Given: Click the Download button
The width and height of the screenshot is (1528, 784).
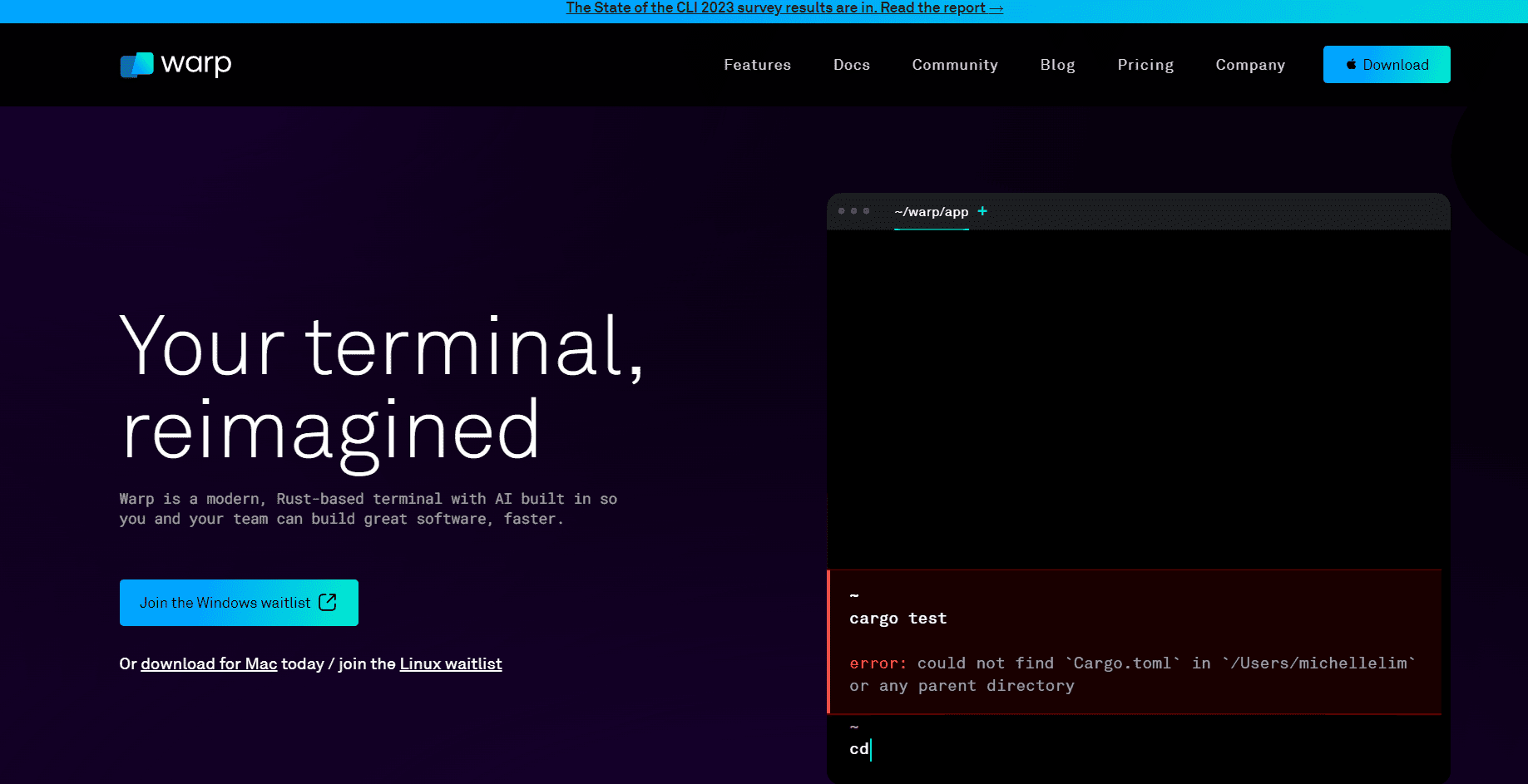Looking at the screenshot, I should [x=1386, y=64].
